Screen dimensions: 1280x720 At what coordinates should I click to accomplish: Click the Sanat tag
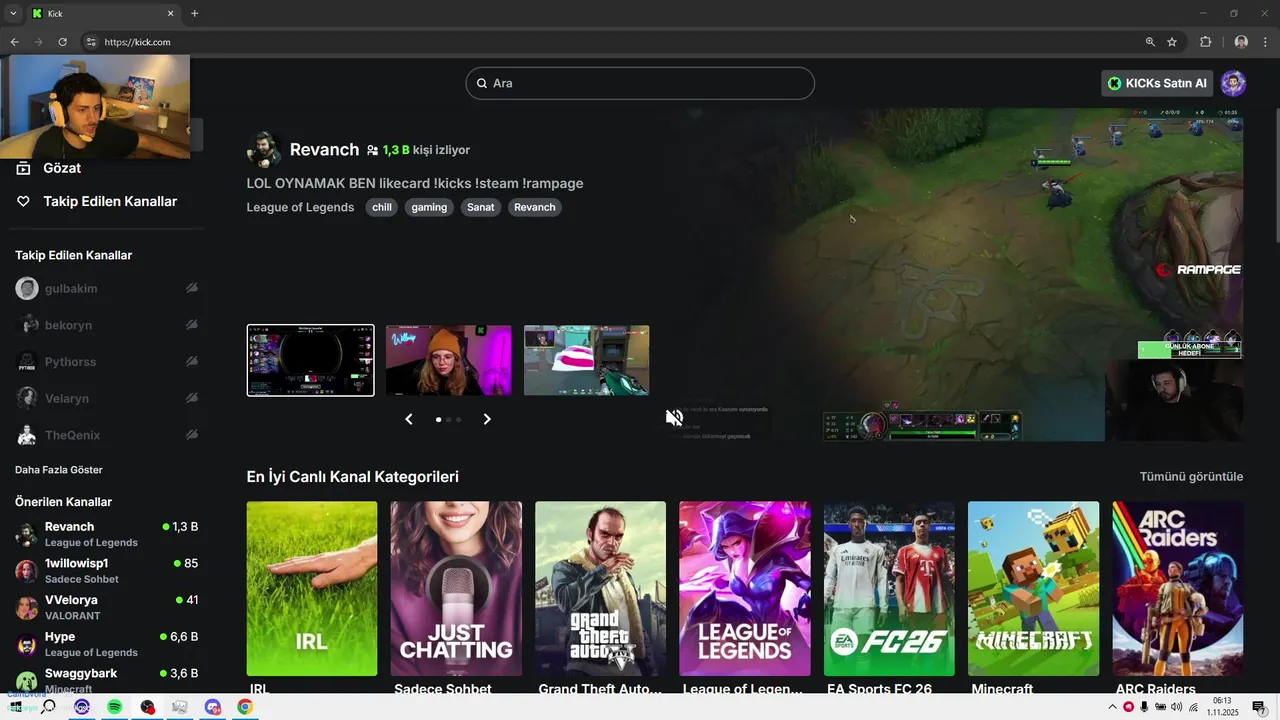pos(481,207)
